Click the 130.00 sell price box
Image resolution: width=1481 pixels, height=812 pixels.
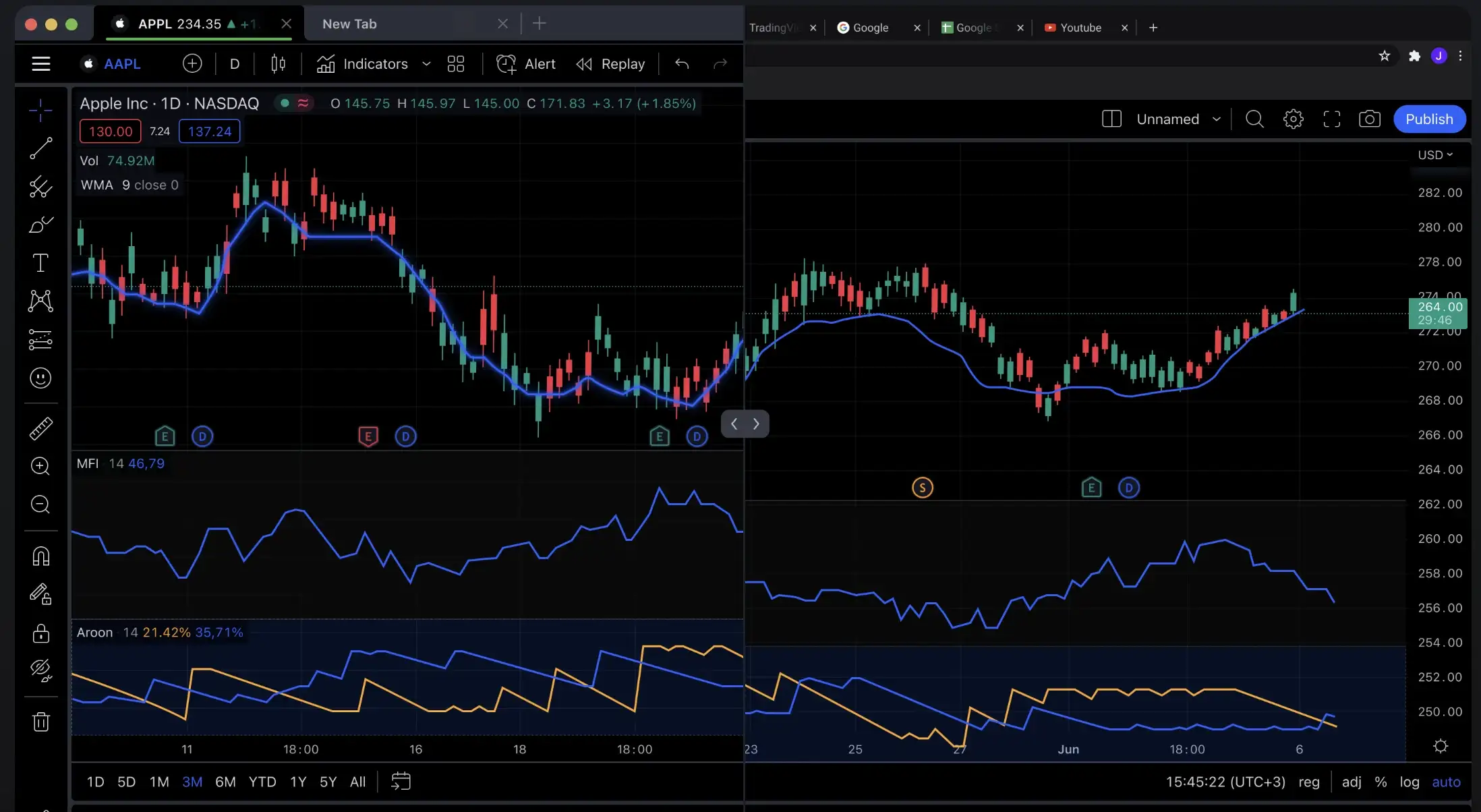point(111,132)
